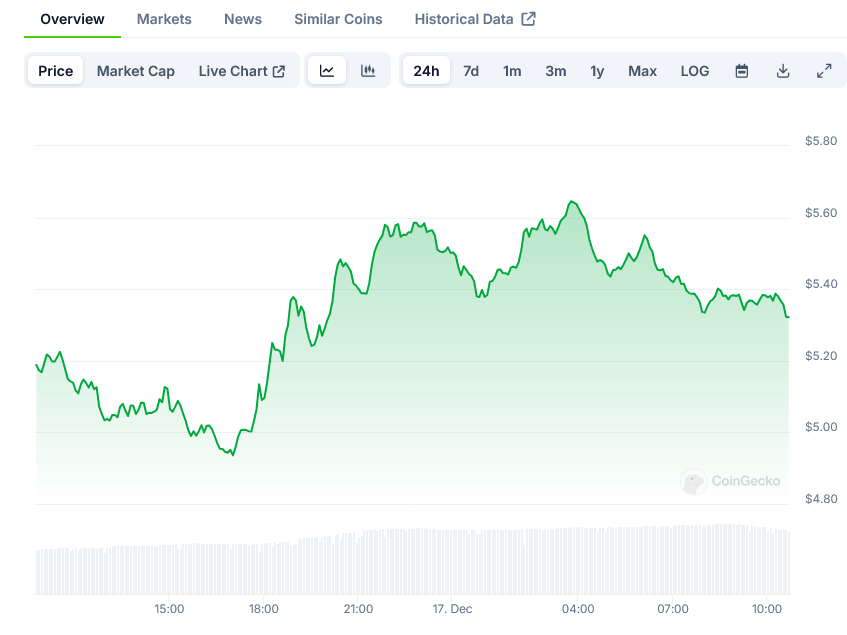Image resolution: width=847 pixels, height=635 pixels.
Task: Set chart range to 7d
Action: [x=471, y=71]
